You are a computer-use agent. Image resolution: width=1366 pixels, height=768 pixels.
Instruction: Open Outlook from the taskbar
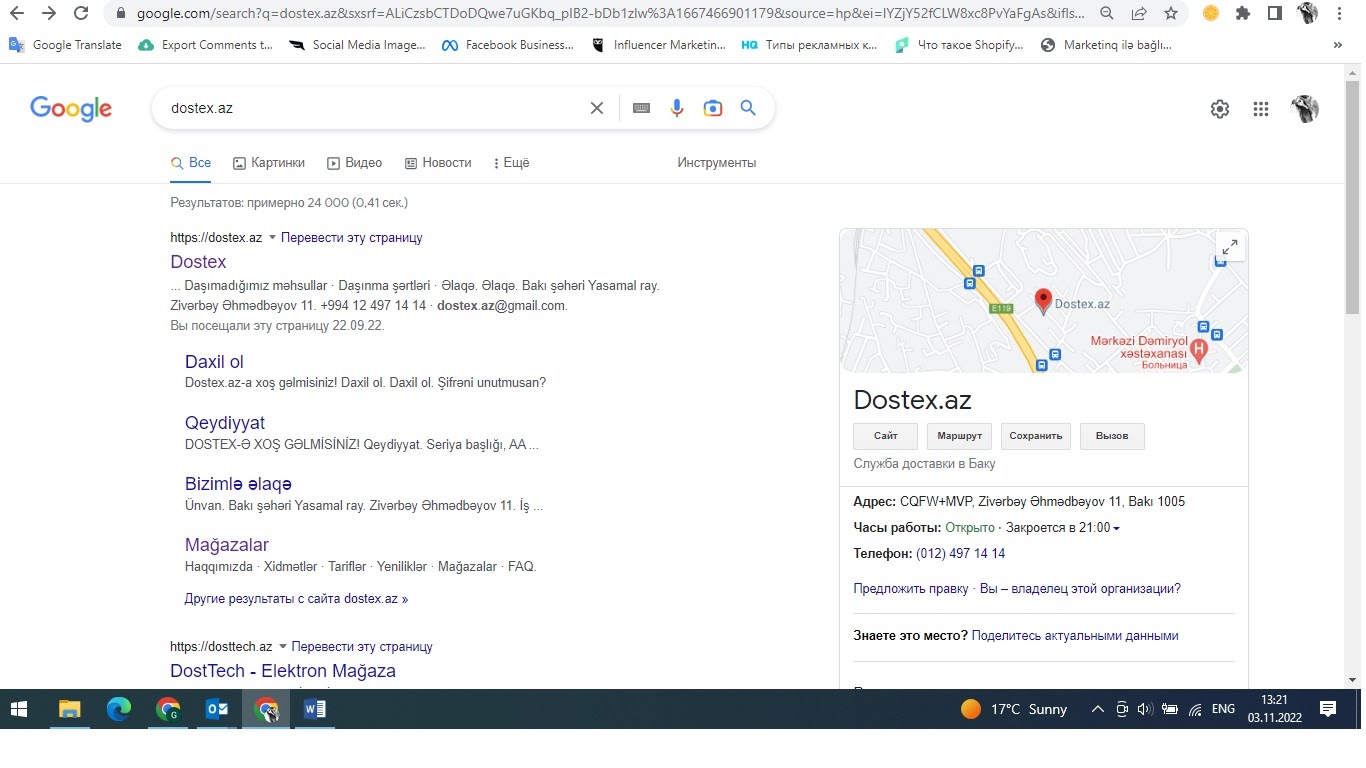[x=217, y=709]
